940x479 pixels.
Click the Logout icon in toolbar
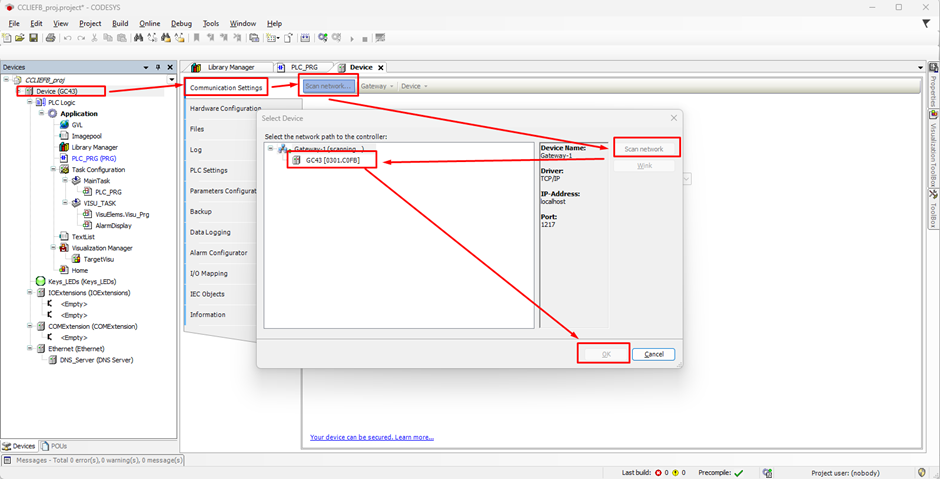pos(336,38)
